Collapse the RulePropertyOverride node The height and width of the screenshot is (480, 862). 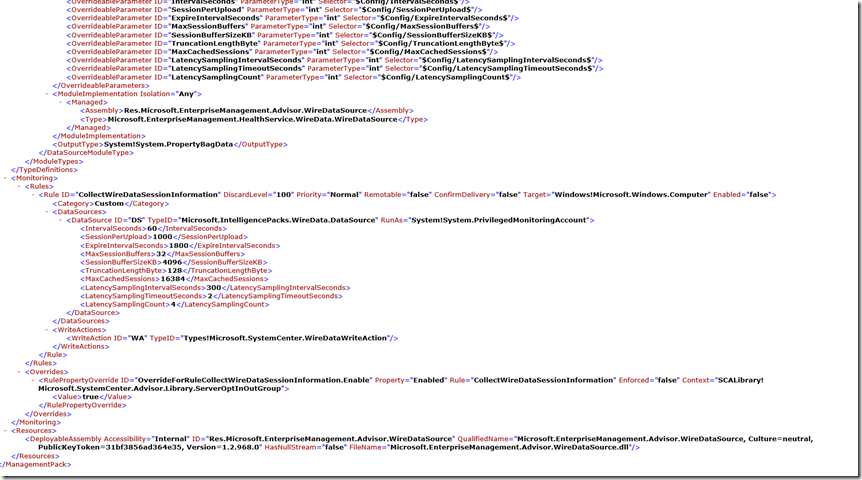[32, 381]
